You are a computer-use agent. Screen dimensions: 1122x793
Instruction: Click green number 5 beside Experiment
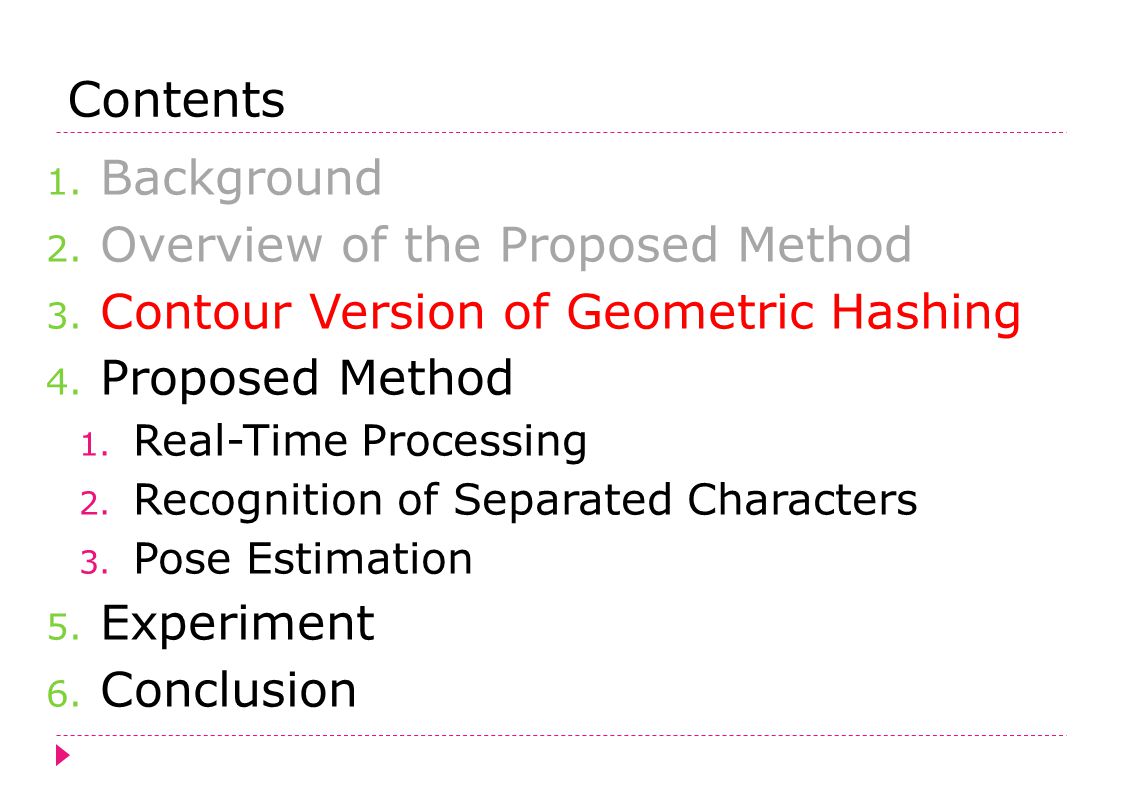[64, 628]
